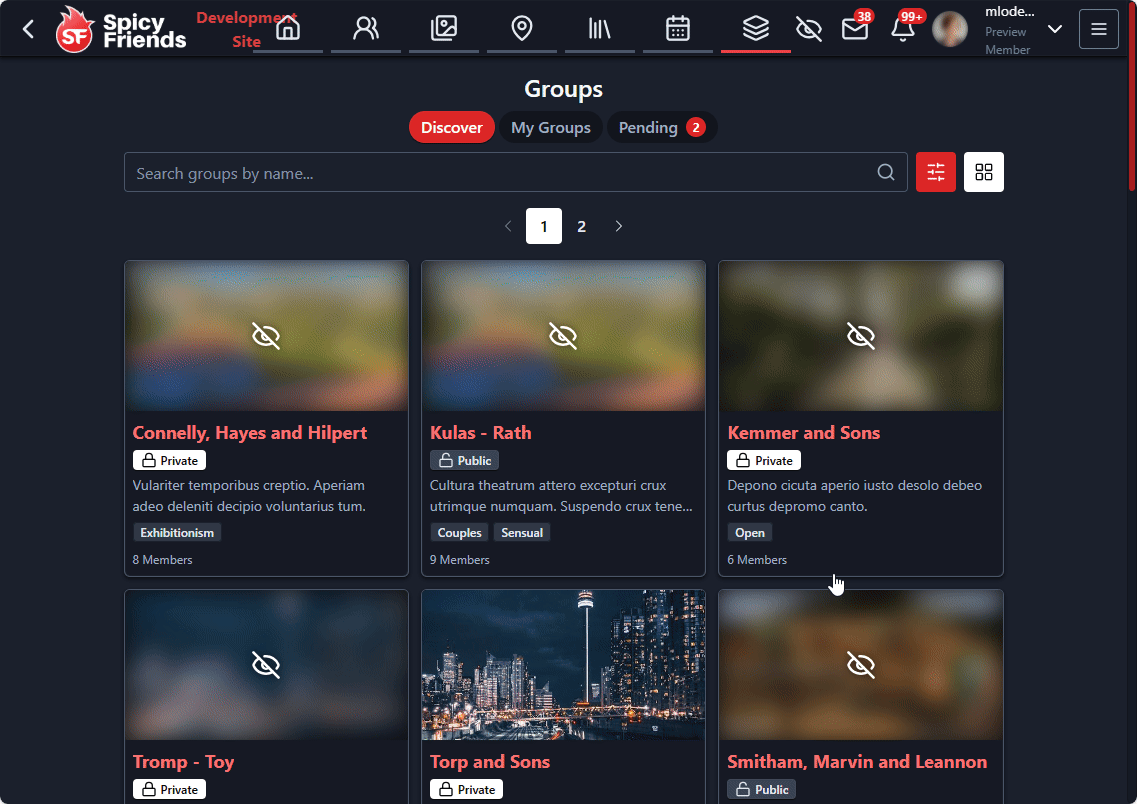Unhide cover image on Connelly, Hayes and Hilpert
This screenshot has height=804, width=1137.
[x=266, y=336]
